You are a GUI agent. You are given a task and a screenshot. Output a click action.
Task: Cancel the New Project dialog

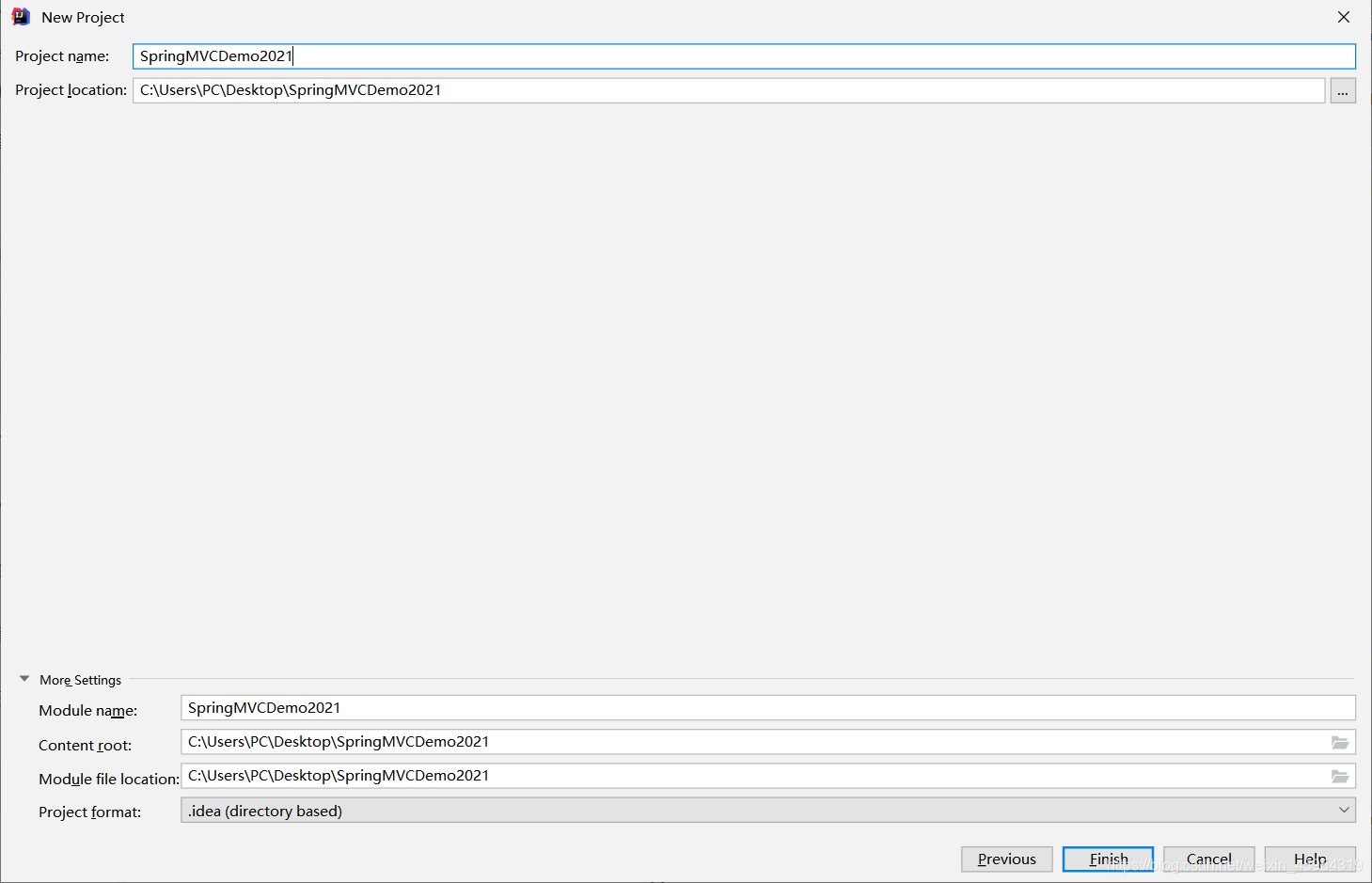[x=1208, y=859]
